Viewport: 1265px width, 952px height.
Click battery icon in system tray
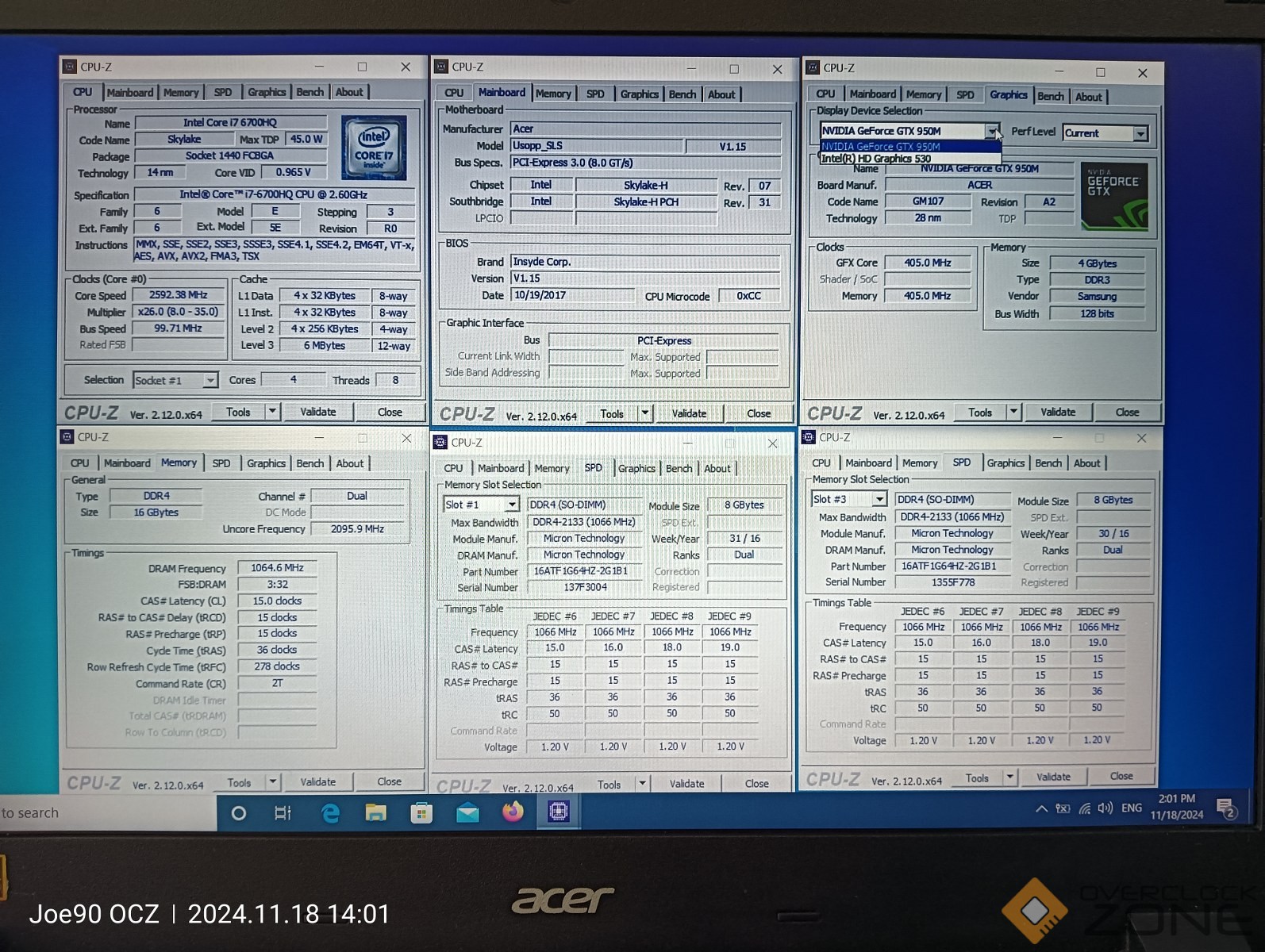pyautogui.click(x=1063, y=809)
